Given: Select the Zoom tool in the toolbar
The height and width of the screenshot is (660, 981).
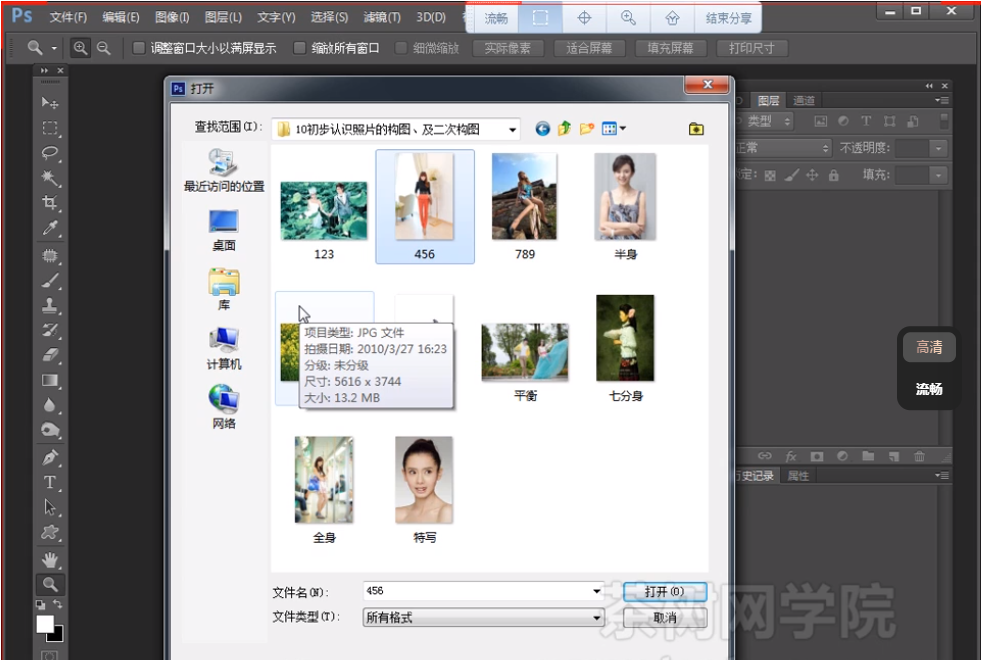Looking at the screenshot, I should coord(50,583).
